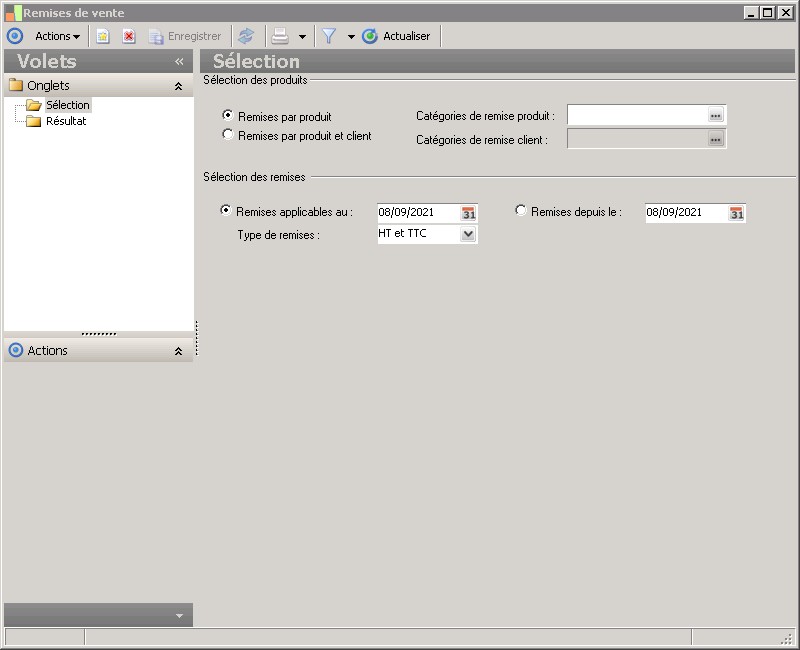
Task: Collapse the Volets panel with the double chevron
Action: (179, 62)
